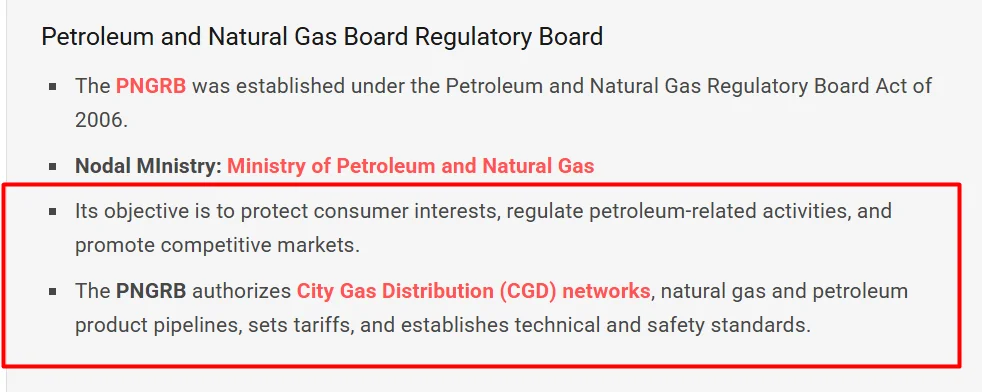Viewport: 982px width, 392px height.
Task: Click the bold black PNGRB word
Action: tap(151, 291)
